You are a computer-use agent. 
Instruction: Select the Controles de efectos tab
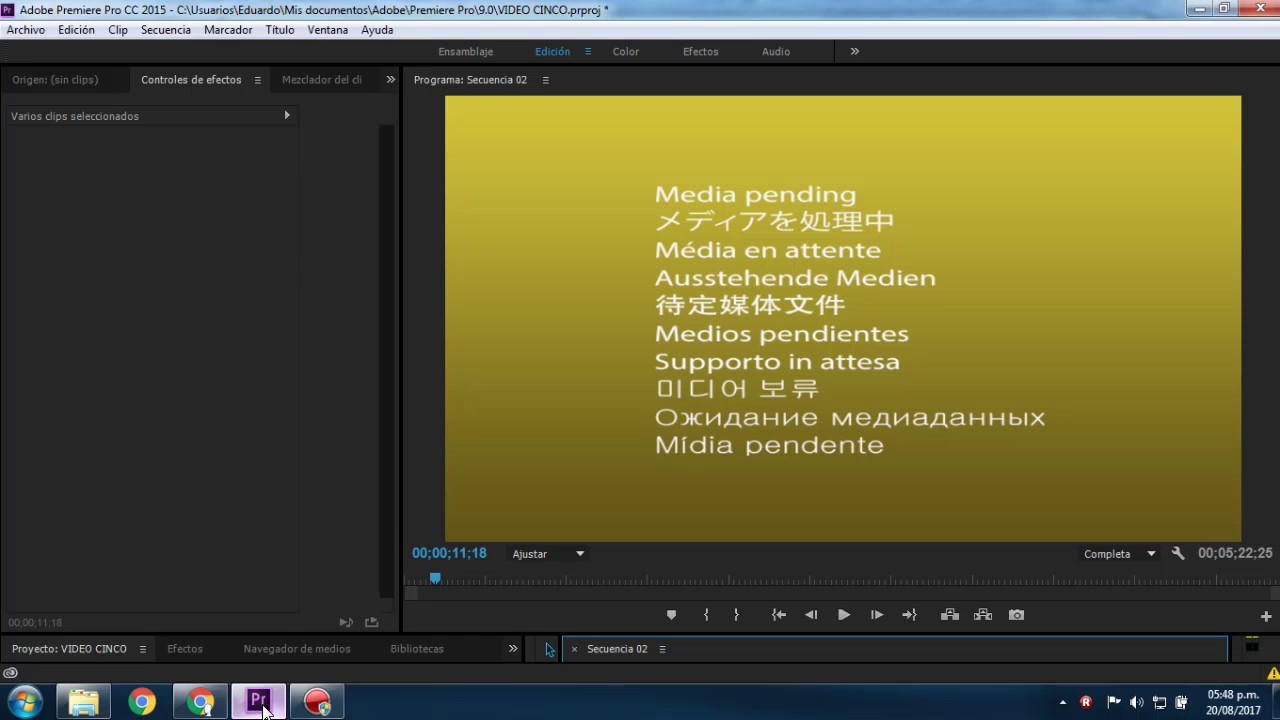[191, 80]
